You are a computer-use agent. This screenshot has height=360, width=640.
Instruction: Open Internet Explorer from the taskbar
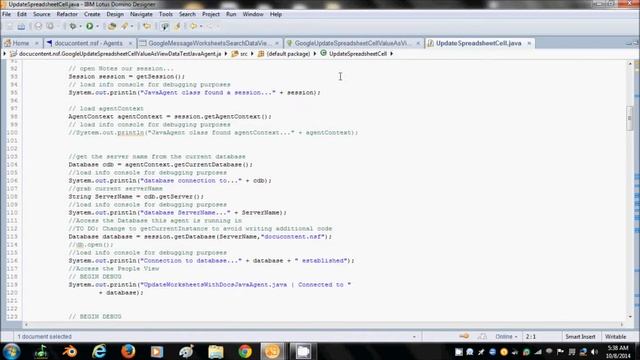[x=99, y=351]
